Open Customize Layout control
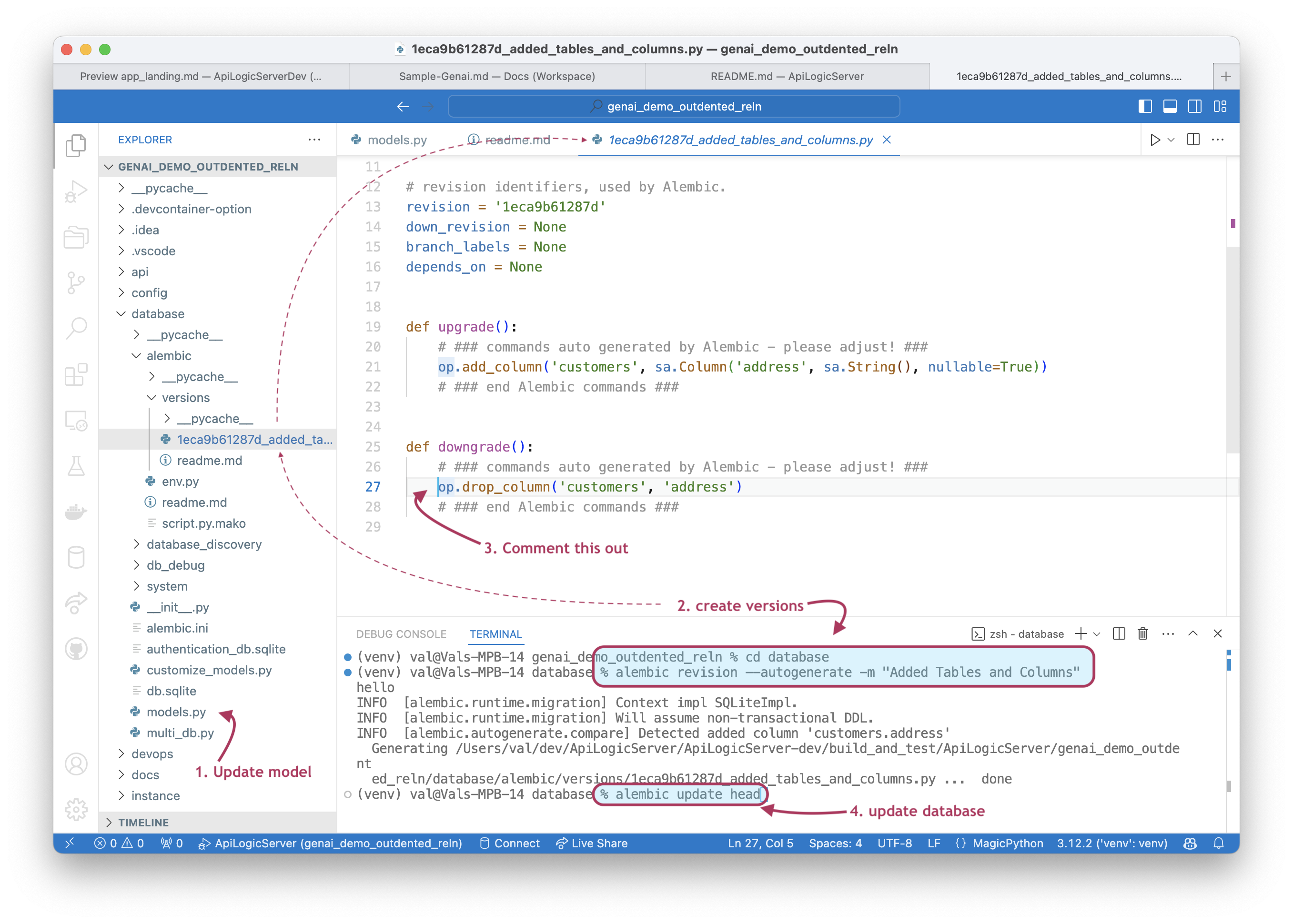 tap(1220, 106)
